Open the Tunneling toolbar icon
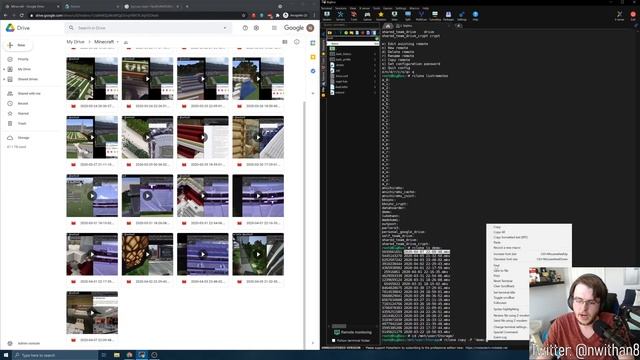The image size is (640, 360). (x=435, y=15)
